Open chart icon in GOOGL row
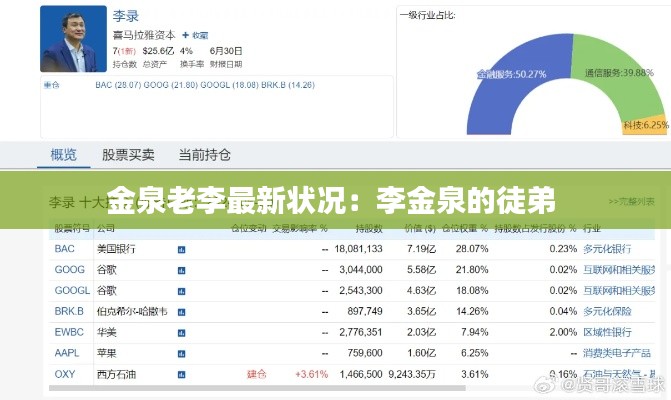Viewport: 671px width, 400px height. [x=181, y=291]
